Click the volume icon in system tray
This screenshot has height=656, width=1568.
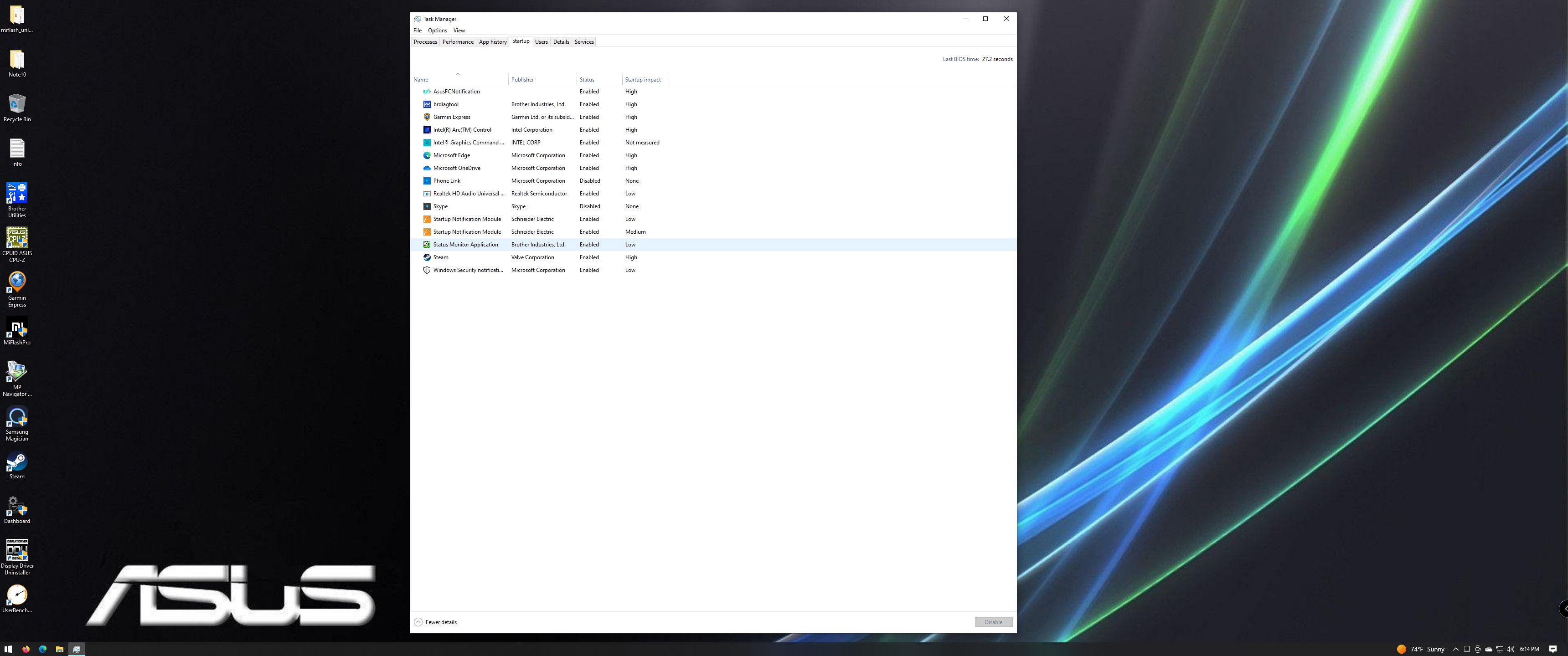[x=1510, y=649]
